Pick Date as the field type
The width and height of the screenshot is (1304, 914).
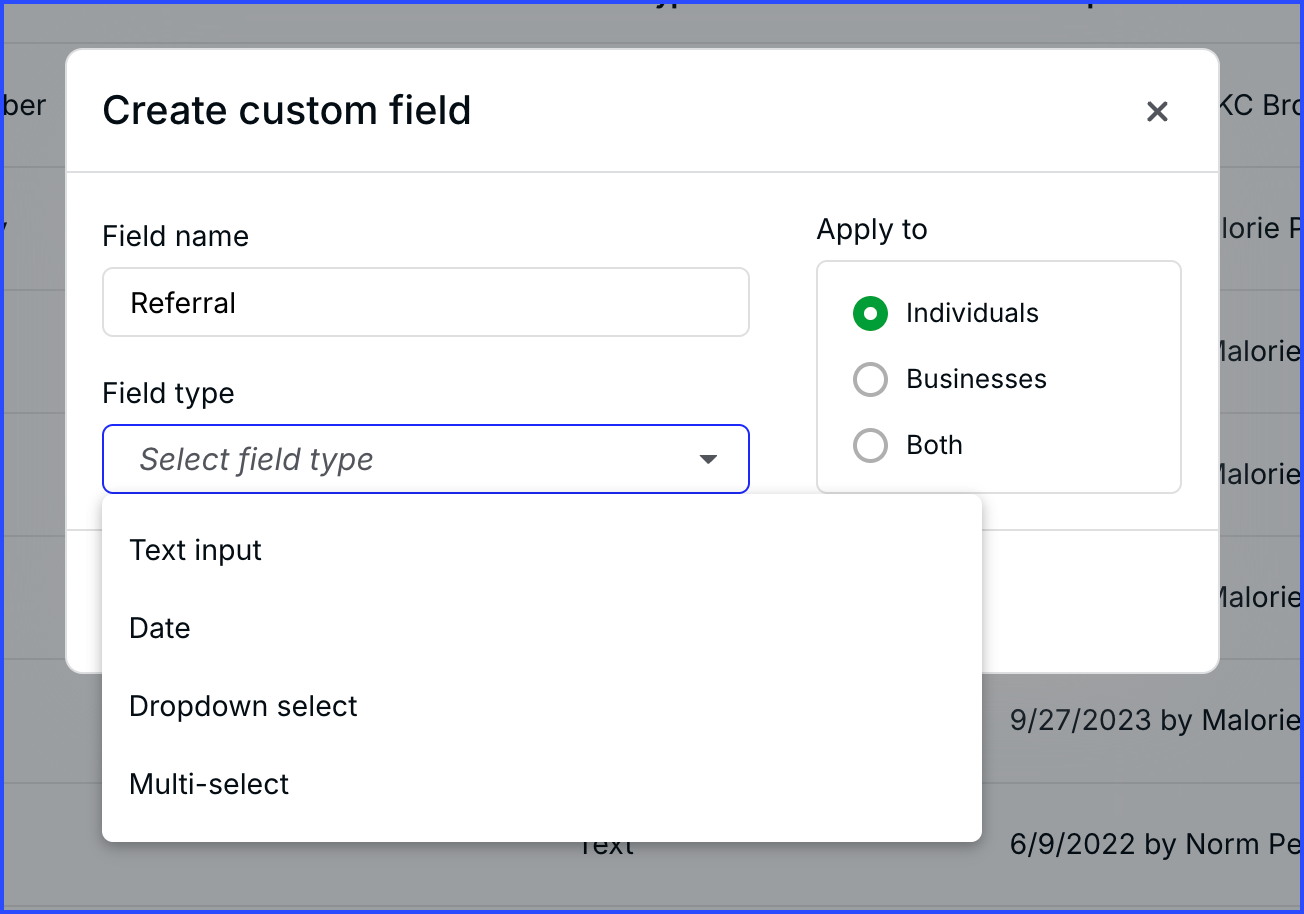tap(160, 628)
